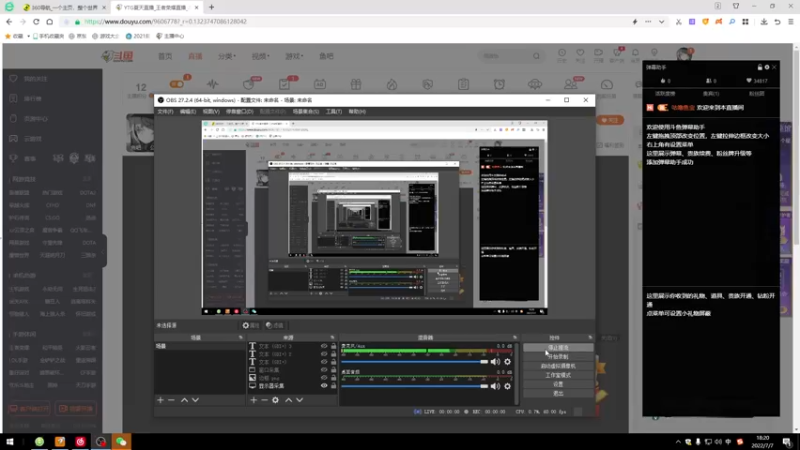Click the browser reload button

(36, 22)
